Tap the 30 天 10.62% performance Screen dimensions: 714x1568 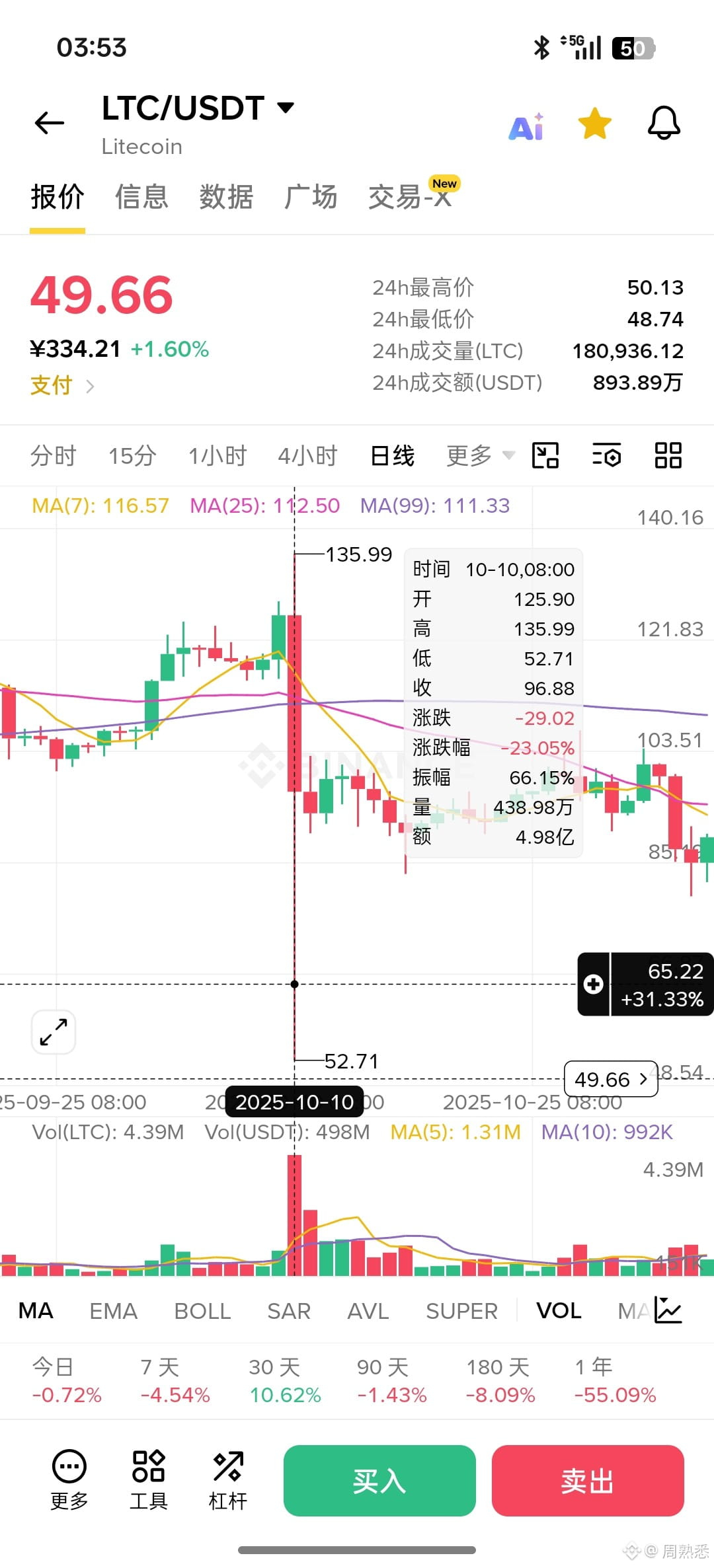coord(285,1380)
